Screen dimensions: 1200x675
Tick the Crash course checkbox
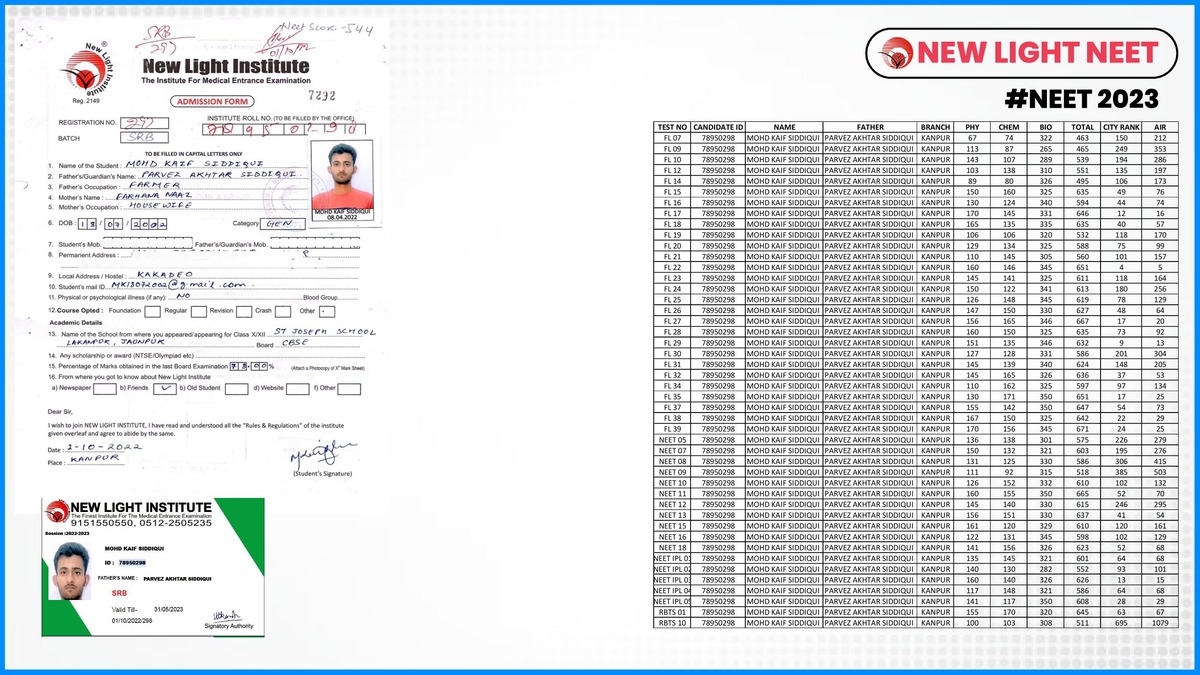point(285,311)
